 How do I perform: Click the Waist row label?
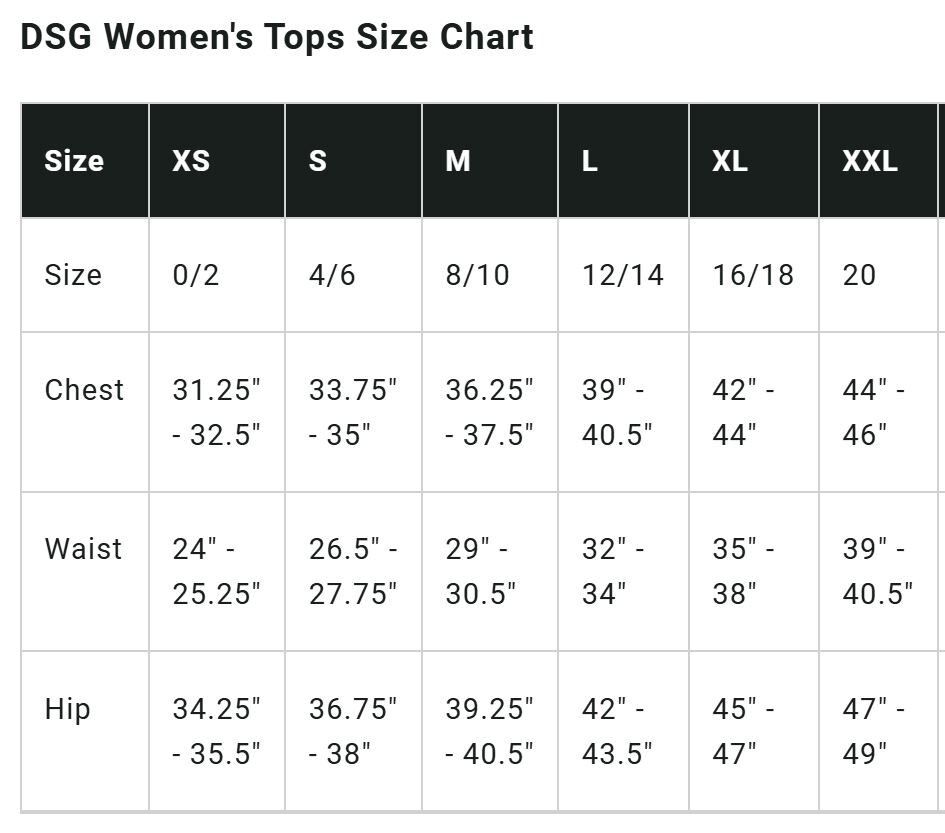pos(83,549)
